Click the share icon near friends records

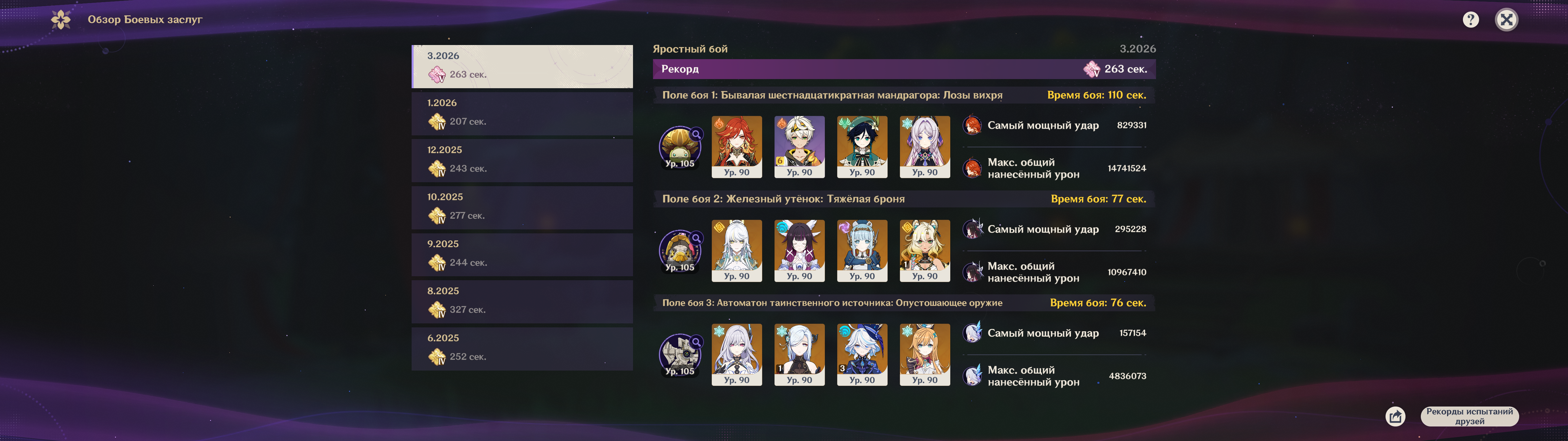(1395, 417)
